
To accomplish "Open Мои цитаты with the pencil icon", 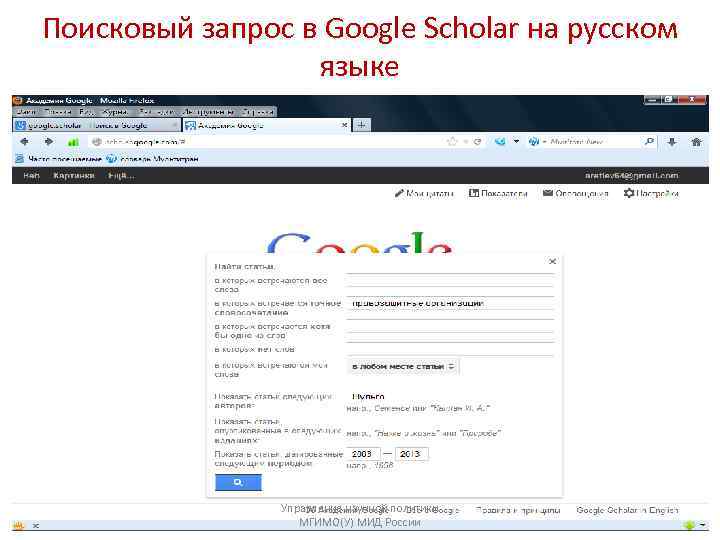I will [424, 193].
